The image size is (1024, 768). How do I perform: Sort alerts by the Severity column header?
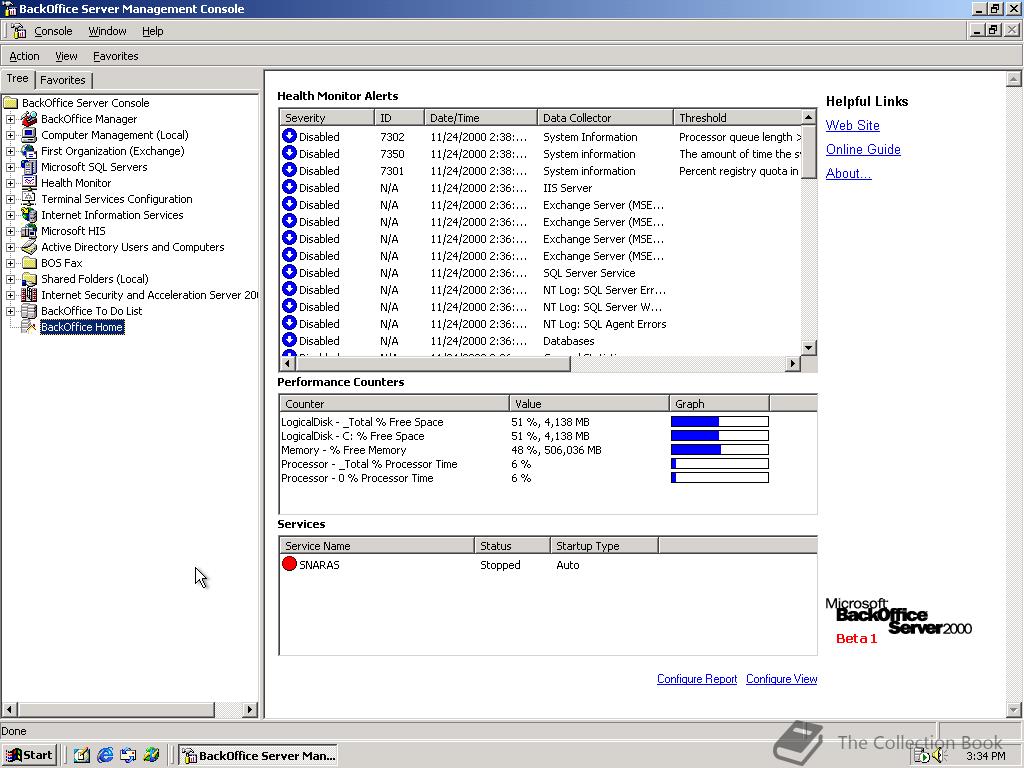tap(327, 118)
